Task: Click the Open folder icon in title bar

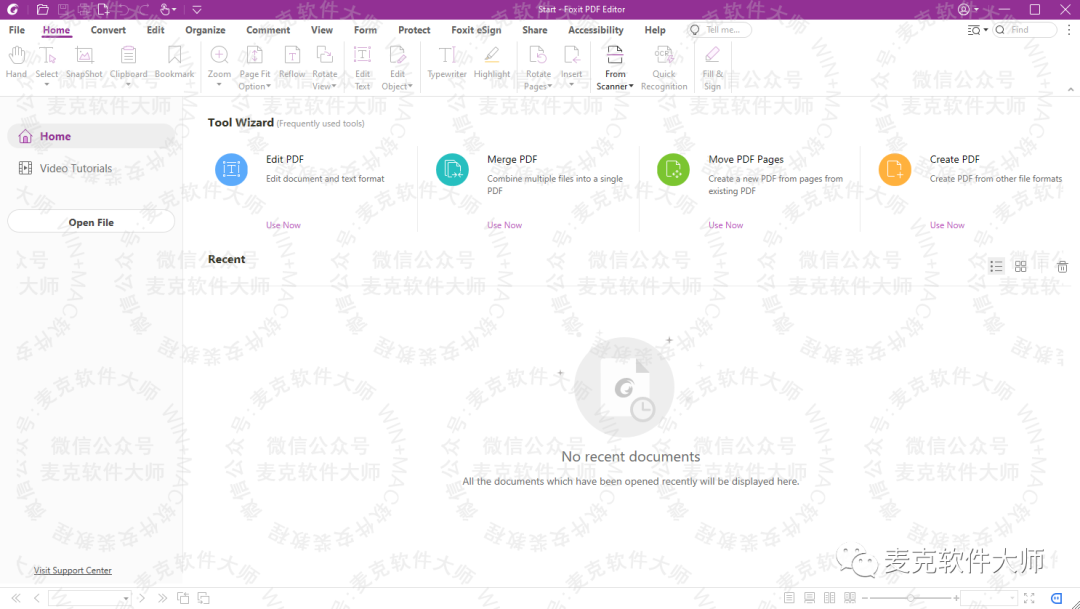Action: click(x=42, y=10)
